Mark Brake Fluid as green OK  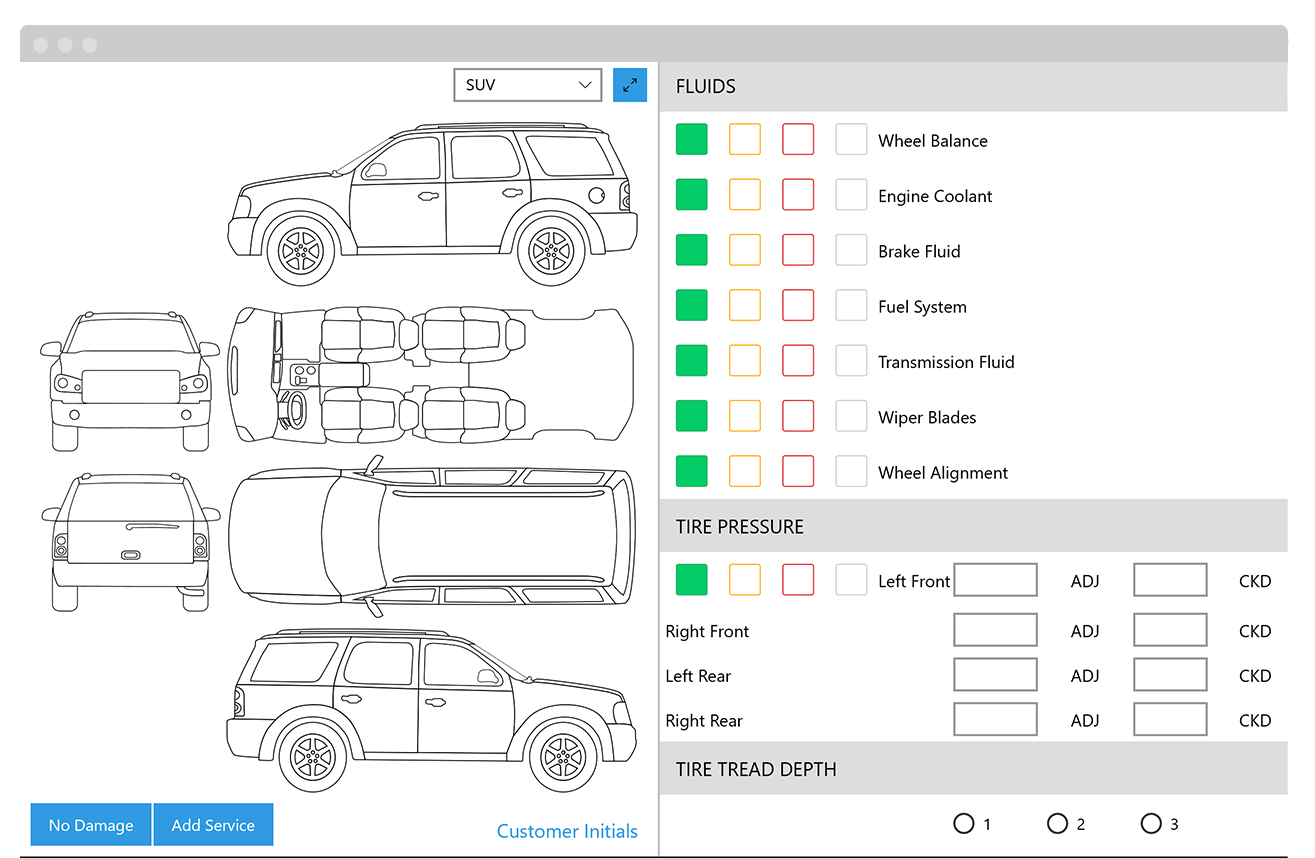pos(692,250)
